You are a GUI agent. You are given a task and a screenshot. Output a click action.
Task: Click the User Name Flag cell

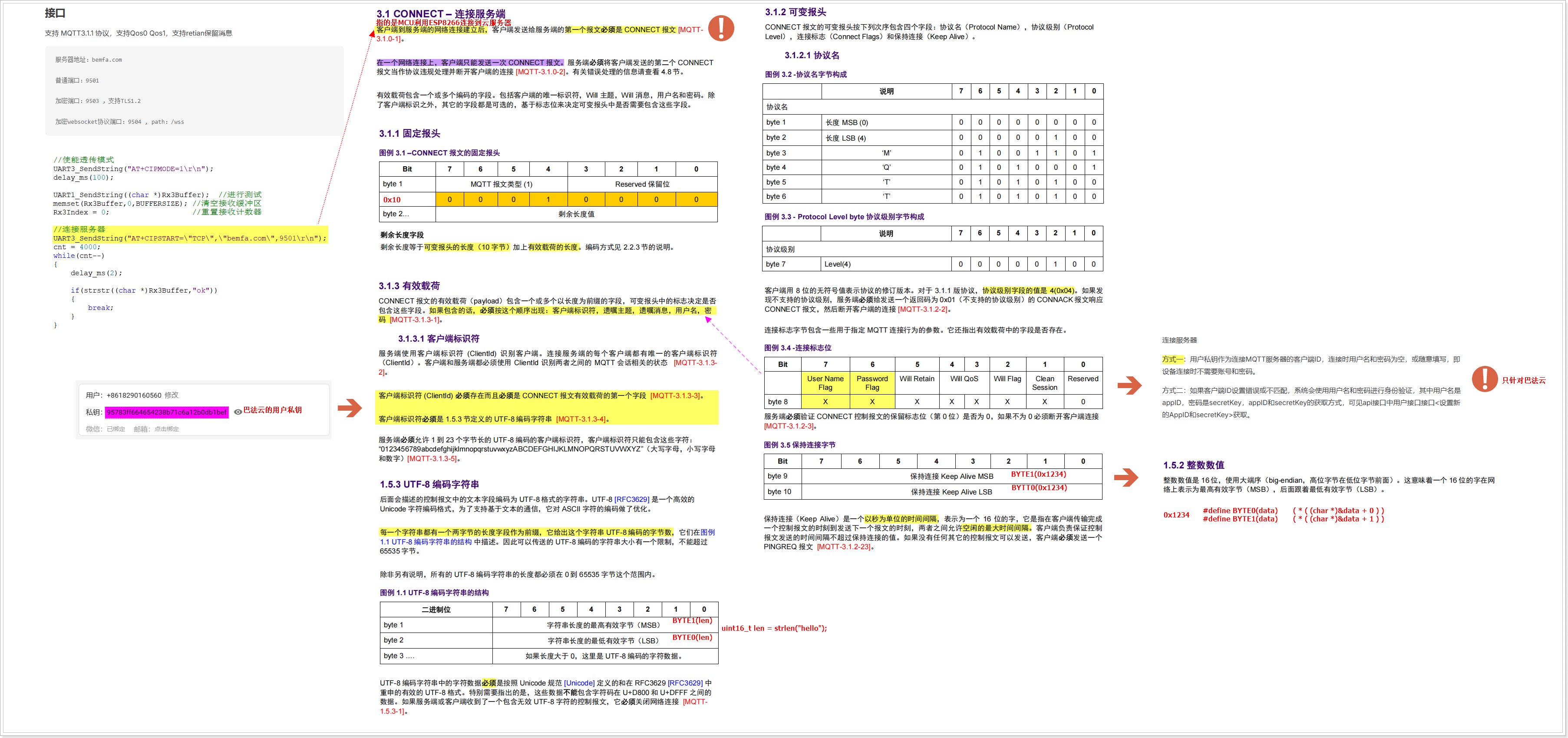(825, 383)
